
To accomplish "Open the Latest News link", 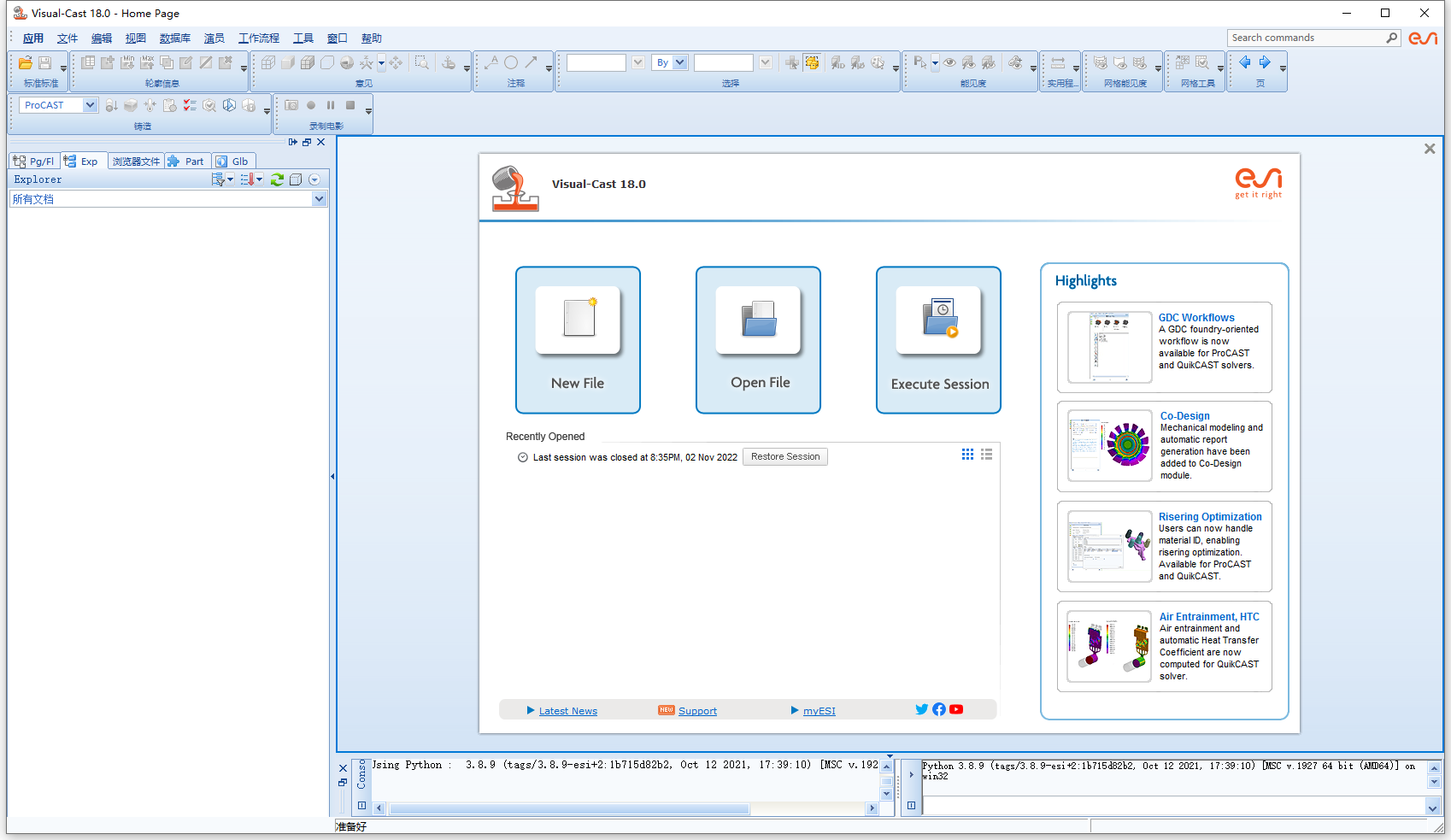I will [x=568, y=711].
